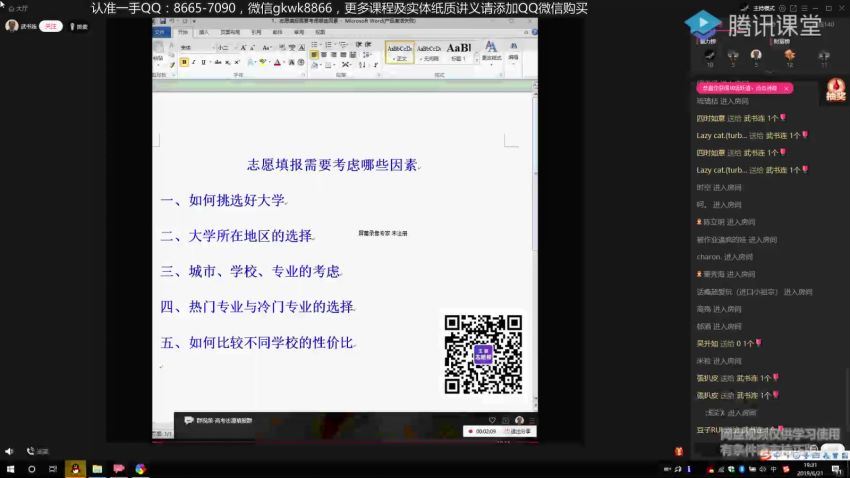Toggle Bold formatting in Word ribbon
The height and width of the screenshot is (478, 850).
click(184, 62)
